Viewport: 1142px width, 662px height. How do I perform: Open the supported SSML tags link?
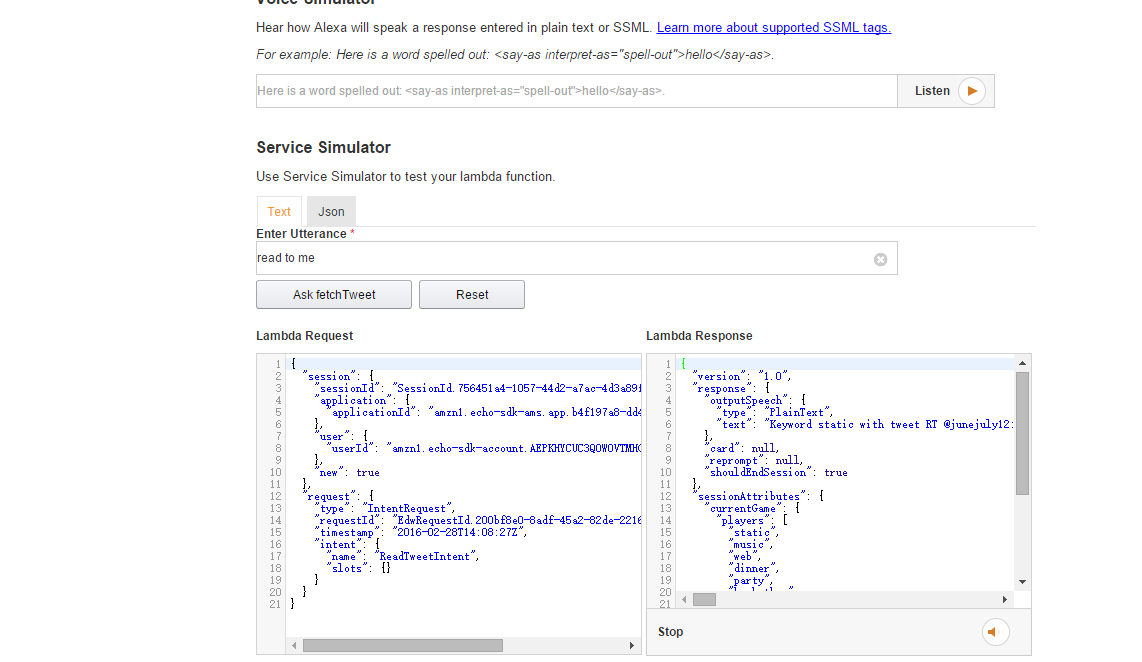pos(773,28)
